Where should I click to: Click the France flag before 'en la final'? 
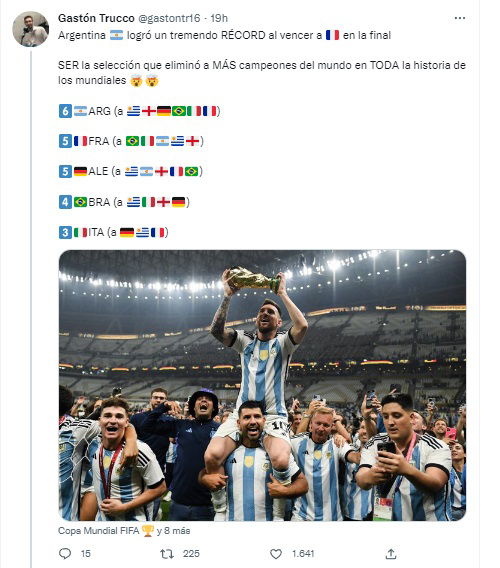(x=332, y=35)
